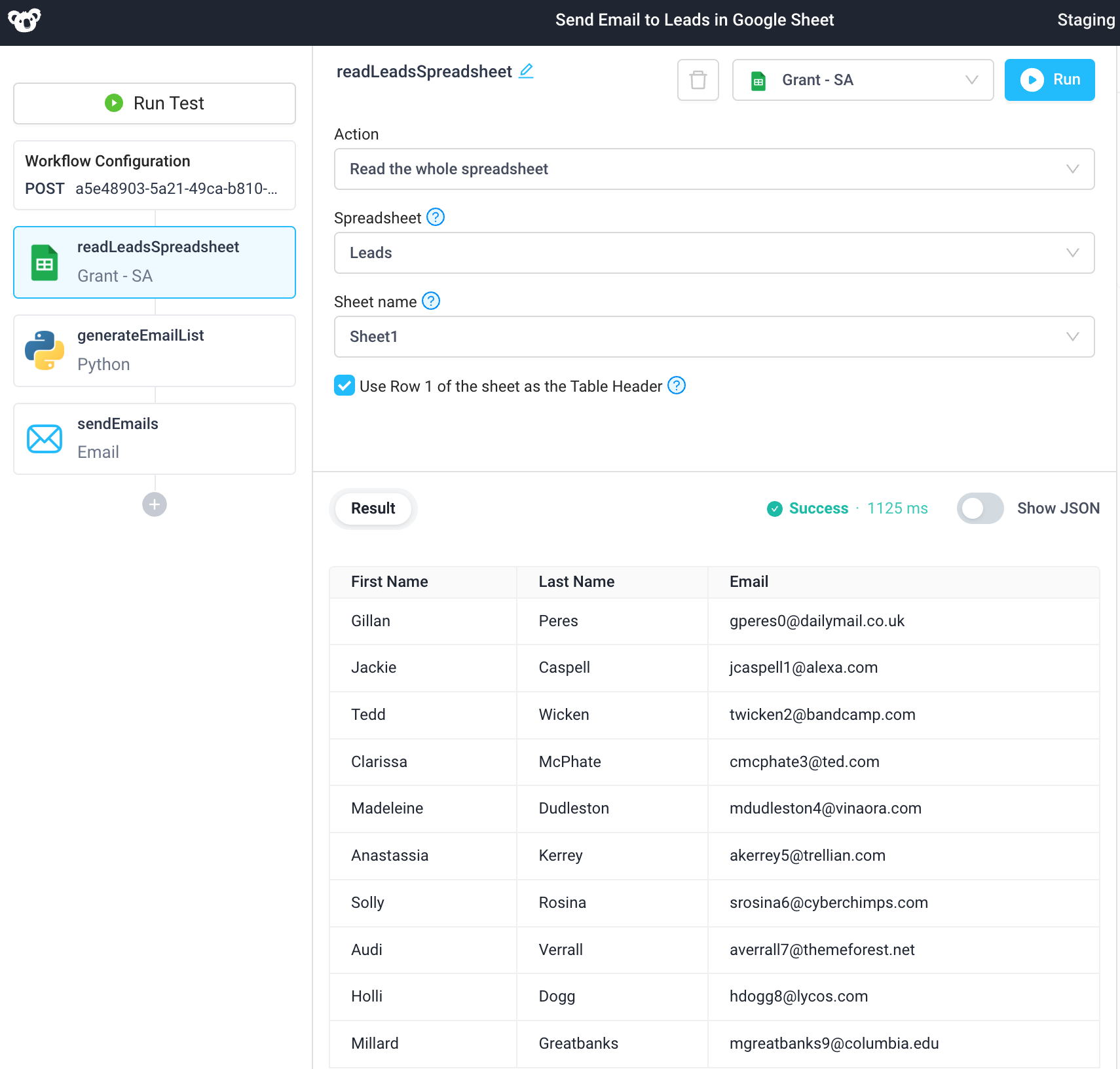
Task: Uncheck Use Row 1 as the Table Header
Action: pos(344,386)
